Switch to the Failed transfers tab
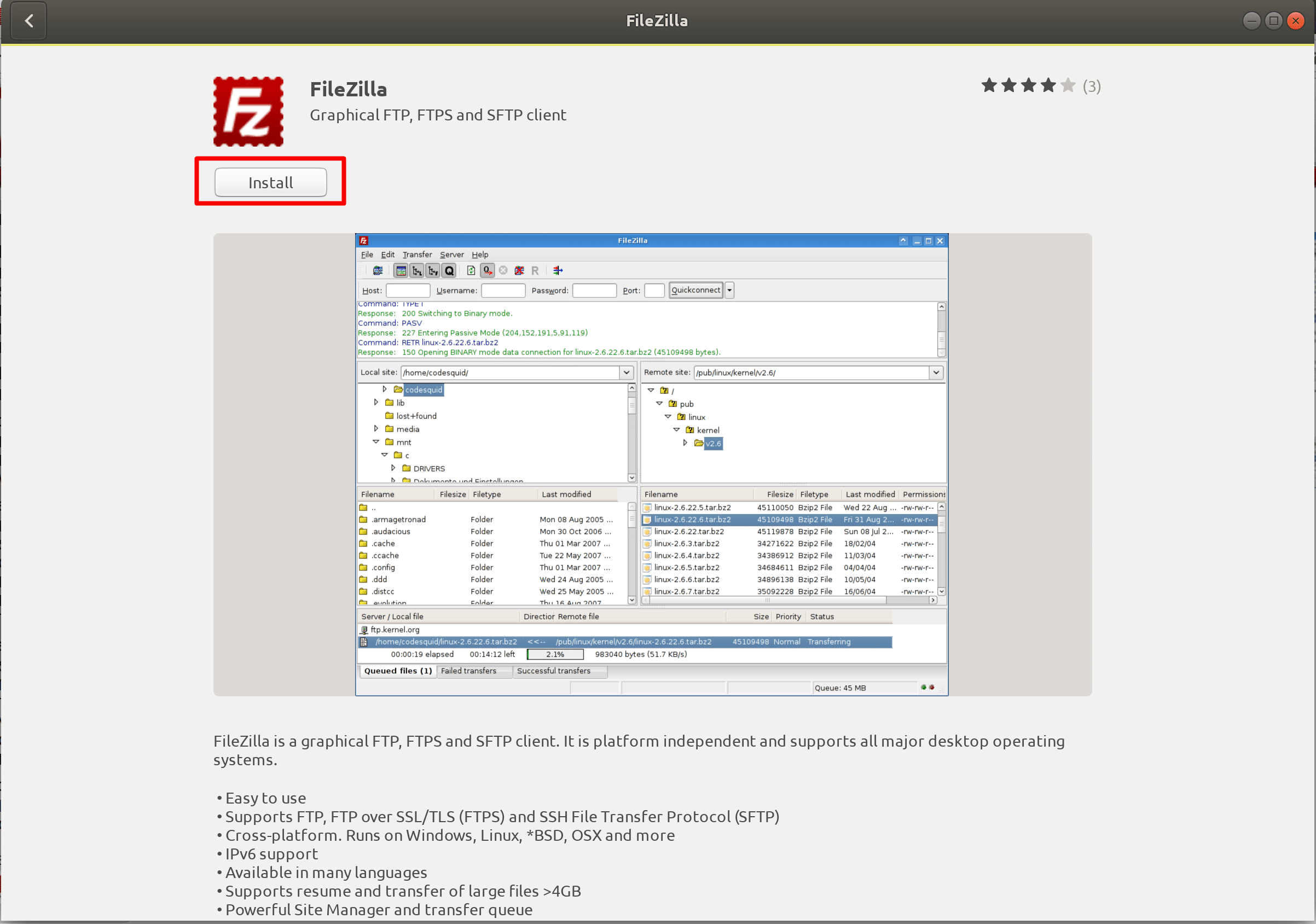1316x924 pixels. tap(468, 671)
